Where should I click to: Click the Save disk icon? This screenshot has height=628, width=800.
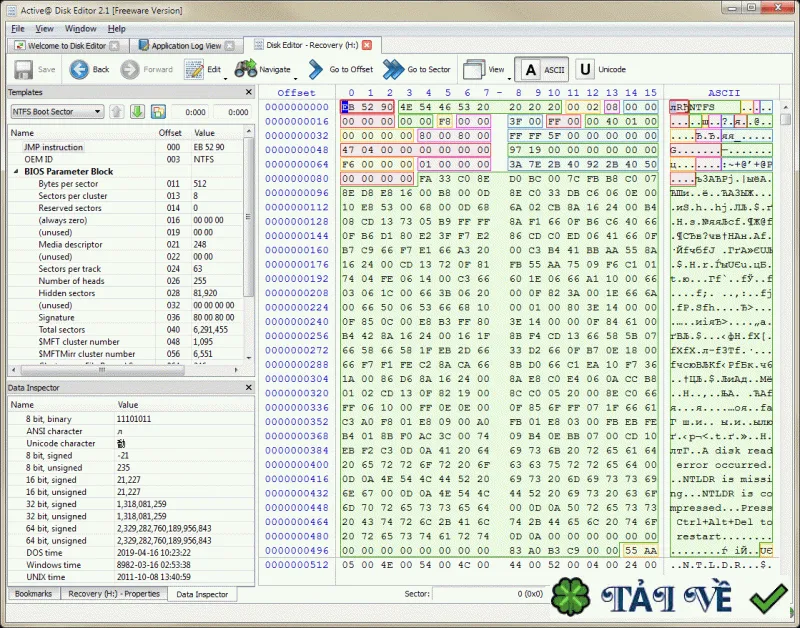[x=23, y=69]
